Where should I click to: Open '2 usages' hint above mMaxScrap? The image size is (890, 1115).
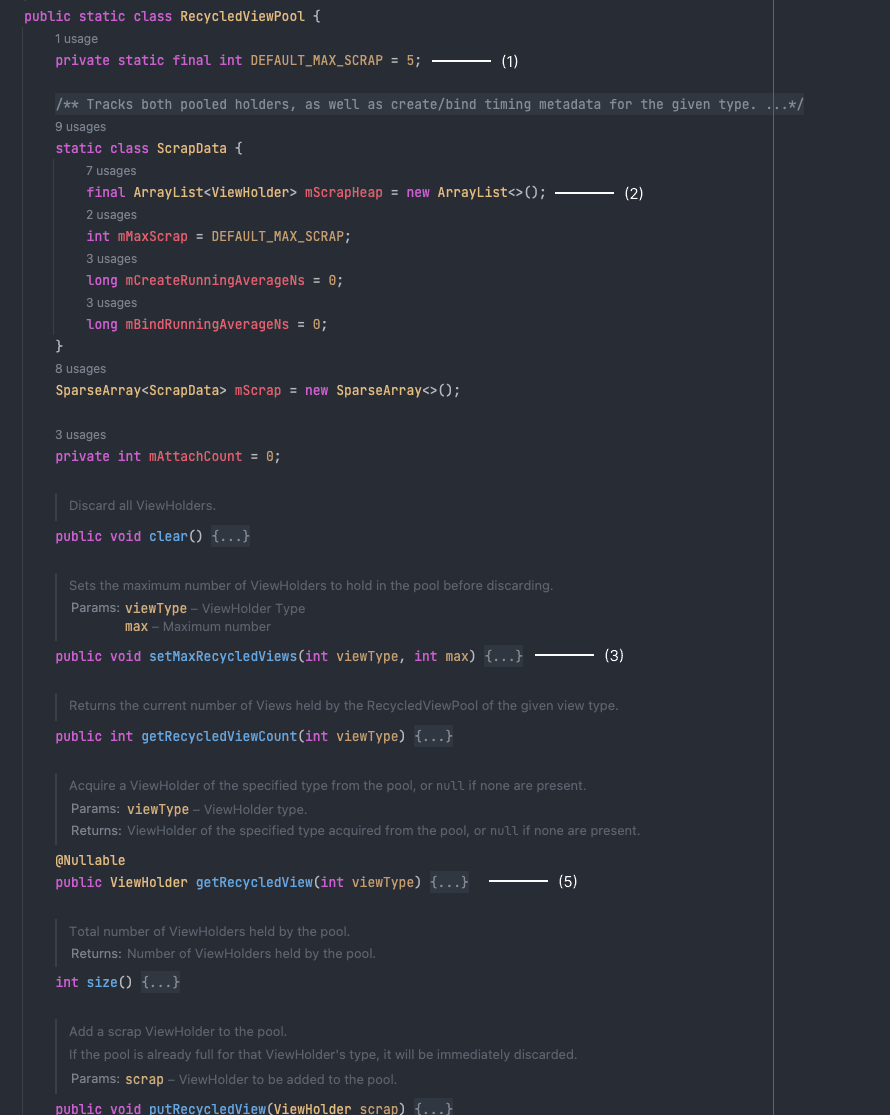click(x=112, y=215)
